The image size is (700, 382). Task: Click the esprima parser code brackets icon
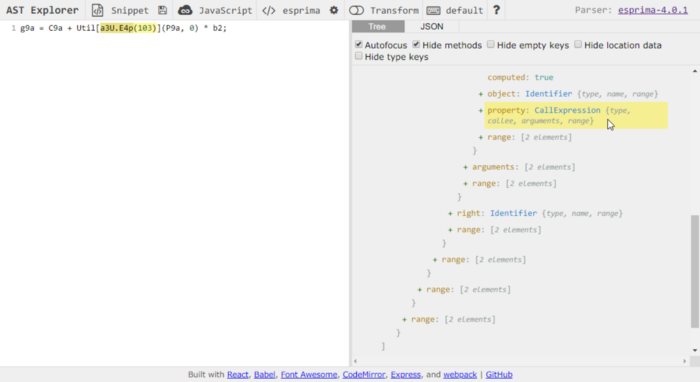click(269, 10)
